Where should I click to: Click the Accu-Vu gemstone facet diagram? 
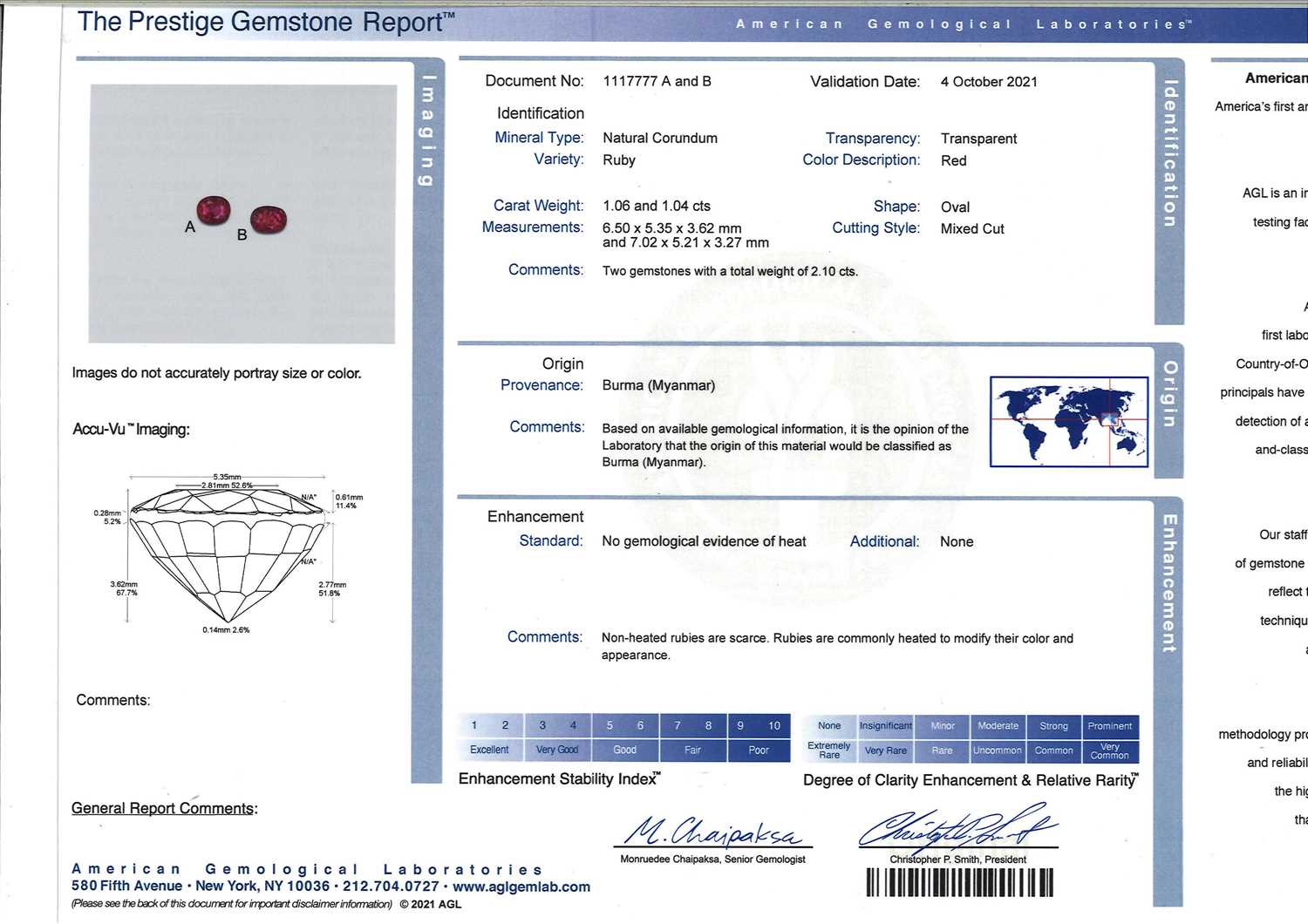(229, 554)
